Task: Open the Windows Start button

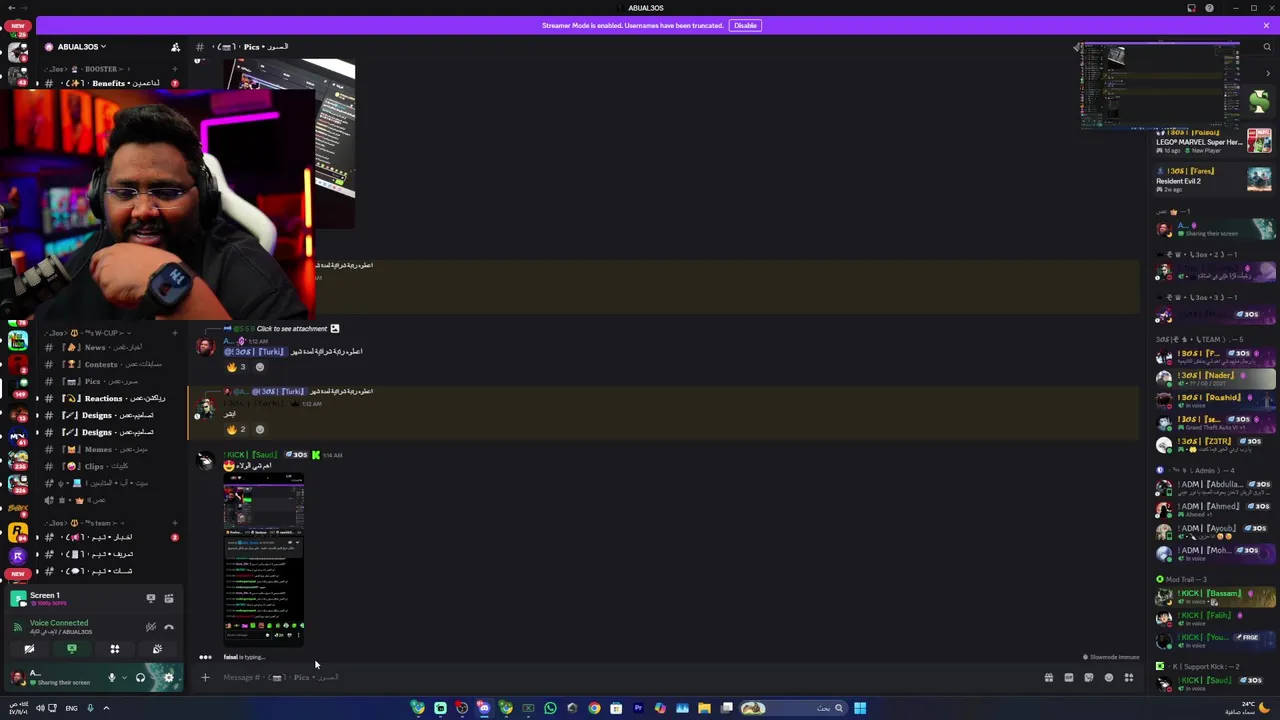Action: (x=860, y=708)
